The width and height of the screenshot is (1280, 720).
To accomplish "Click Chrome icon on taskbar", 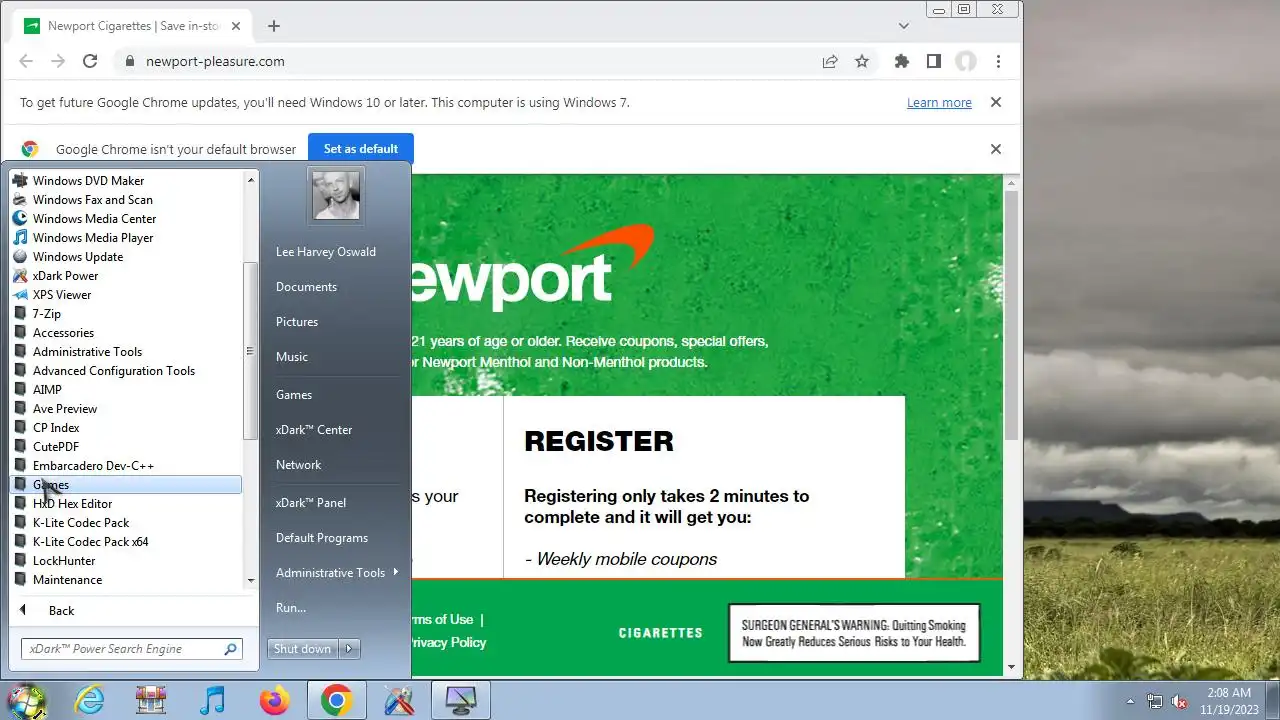I will coord(336,700).
